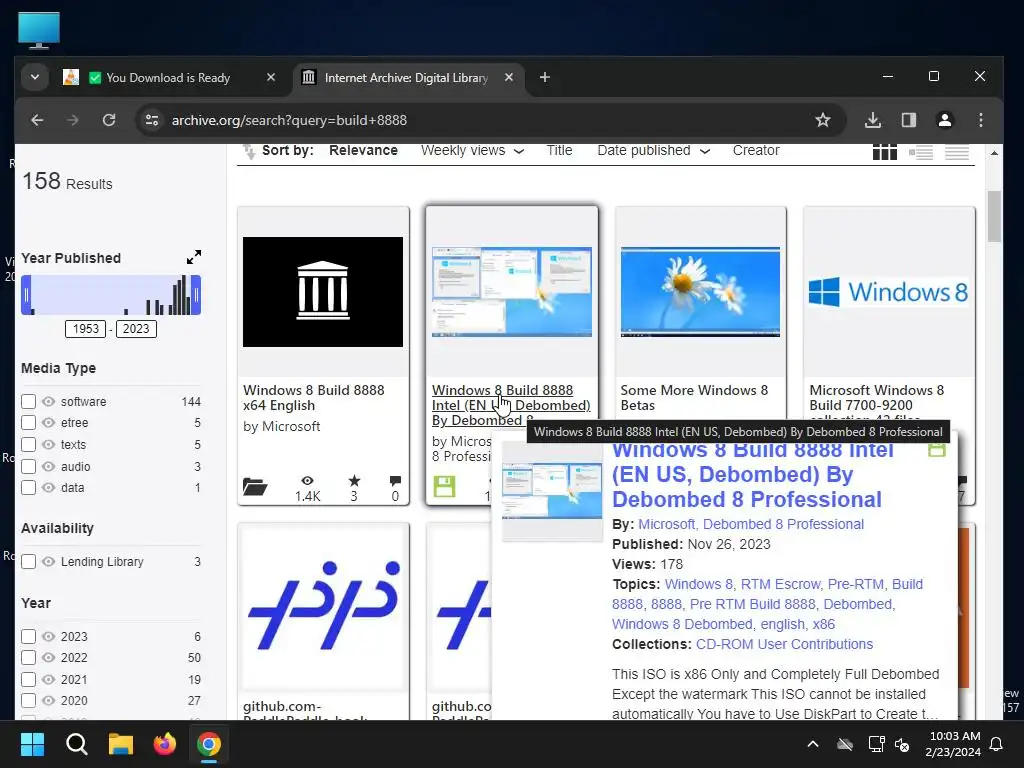
Task: Sort results by Creator
Action: click(x=756, y=151)
